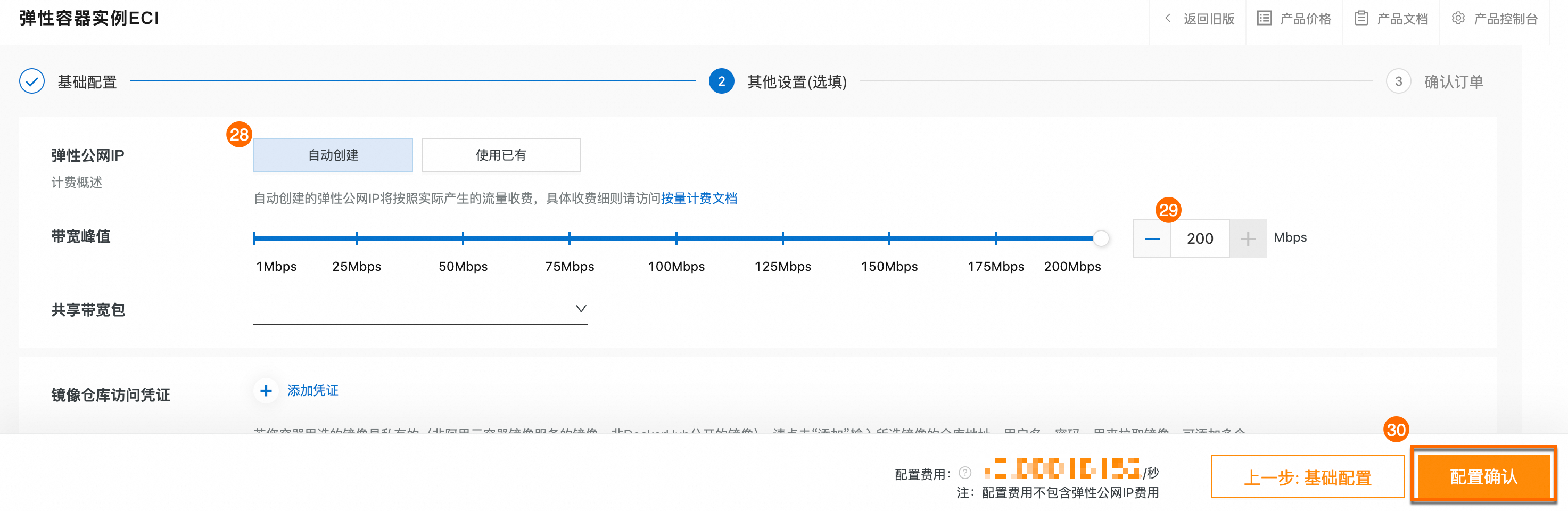The image size is (1568, 511).
Task: Click the 1Mbps slider label
Action: click(x=276, y=267)
